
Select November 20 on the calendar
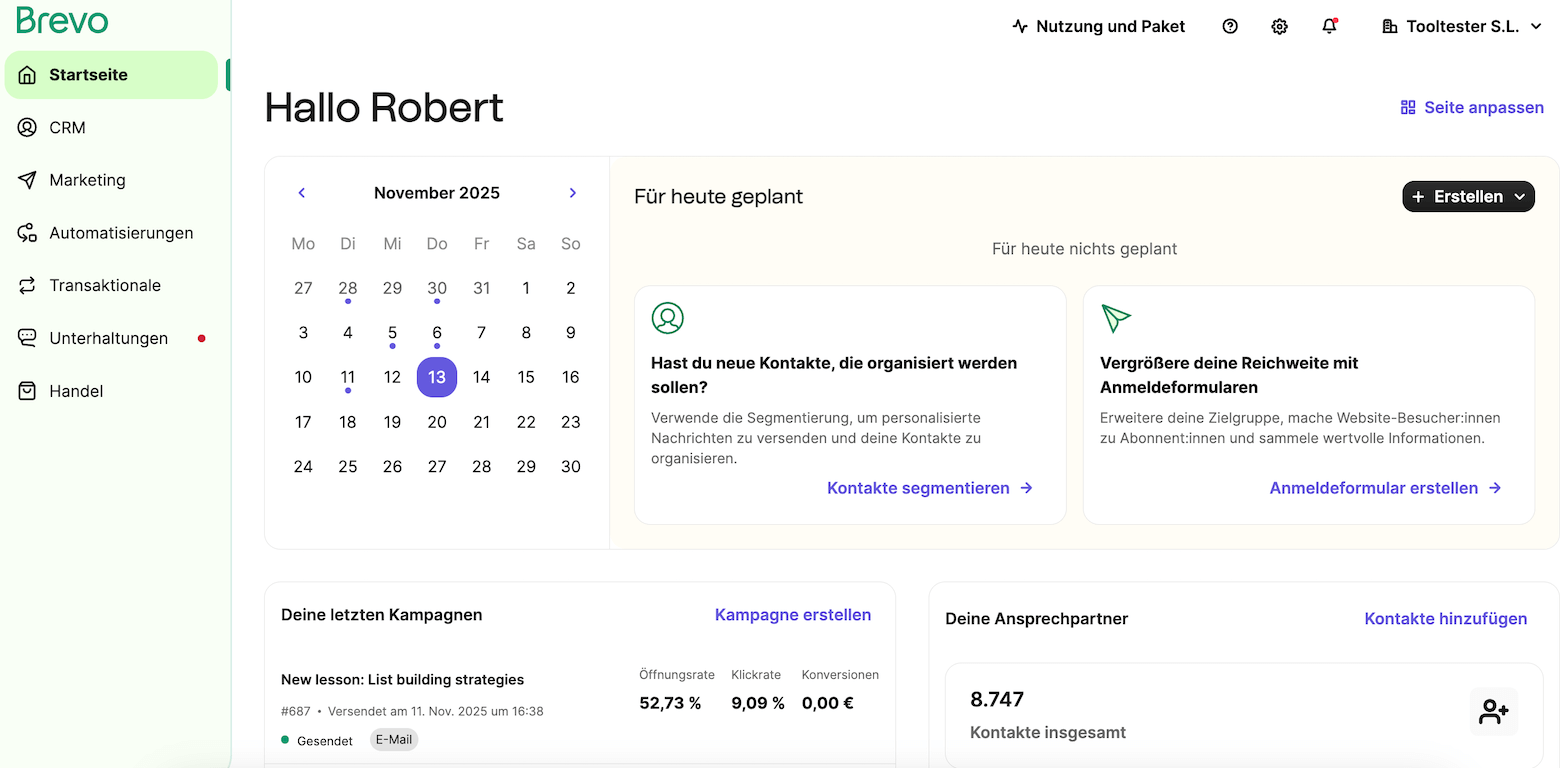(x=437, y=421)
